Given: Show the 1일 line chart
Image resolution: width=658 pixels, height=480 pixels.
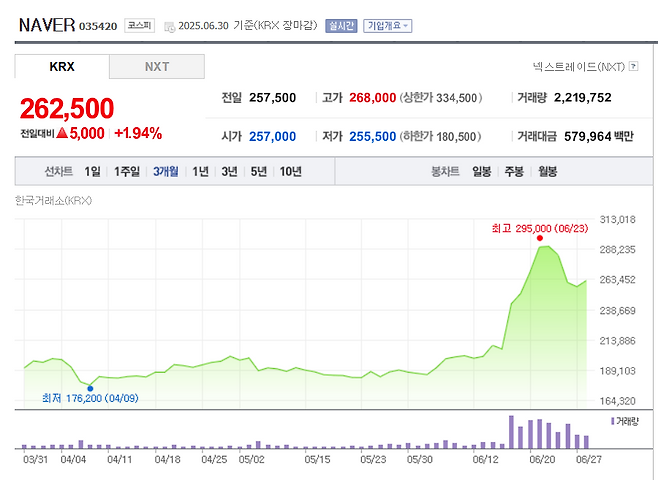Looking at the screenshot, I should coord(92,171).
